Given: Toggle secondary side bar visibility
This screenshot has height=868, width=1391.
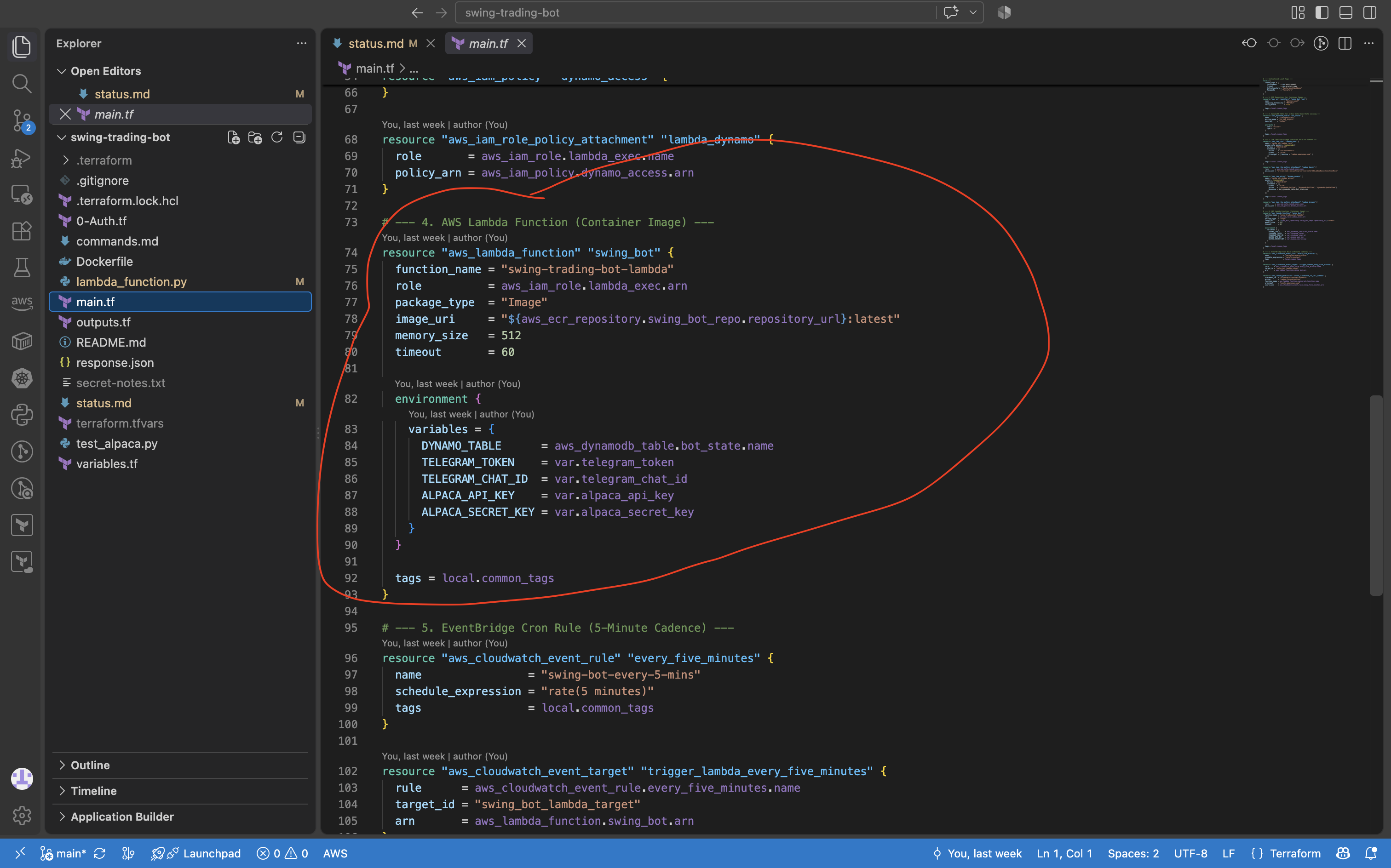Looking at the screenshot, I should tap(1370, 12).
